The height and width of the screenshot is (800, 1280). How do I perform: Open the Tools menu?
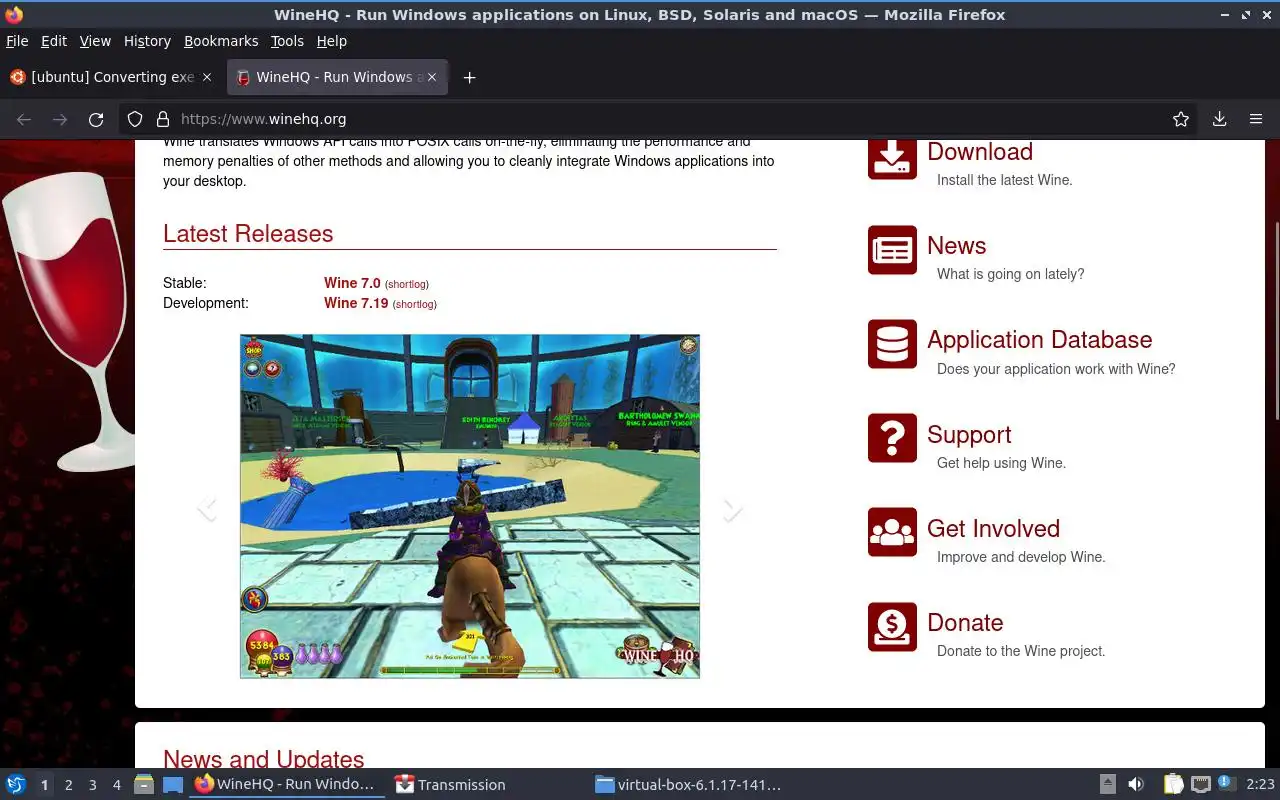point(287,41)
